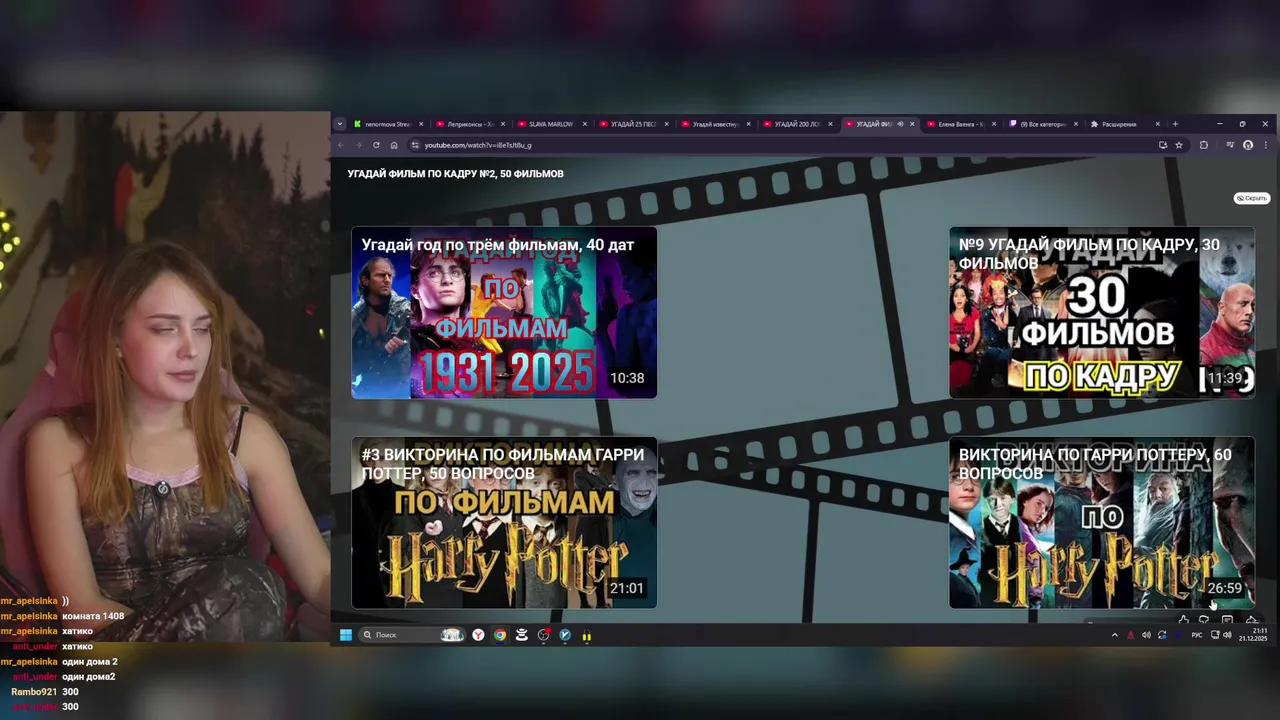This screenshot has height=720, width=1280.
Task: Open #3 ВИКТОРИНА ПО ФИЛЬМАМ ГАРРИ ПОТТЕР video
Action: coord(504,522)
